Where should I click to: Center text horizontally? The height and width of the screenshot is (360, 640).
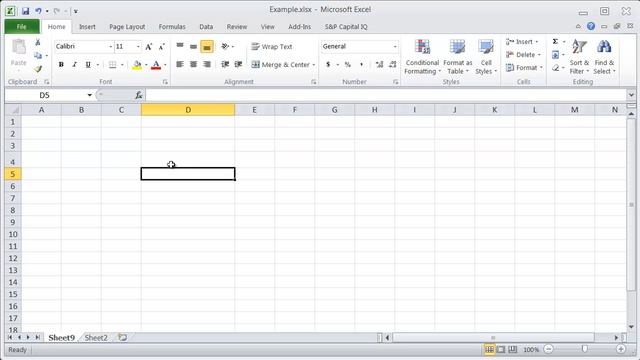point(193,64)
